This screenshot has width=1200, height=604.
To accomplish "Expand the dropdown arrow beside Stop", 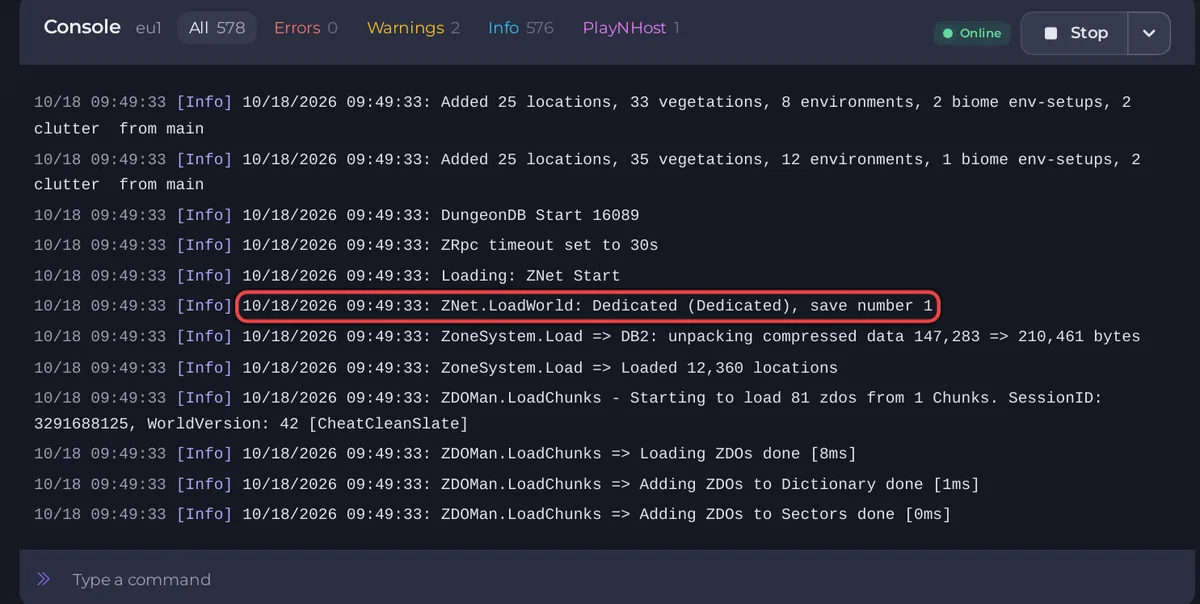I will pyautogui.click(x=1149, y=33).
